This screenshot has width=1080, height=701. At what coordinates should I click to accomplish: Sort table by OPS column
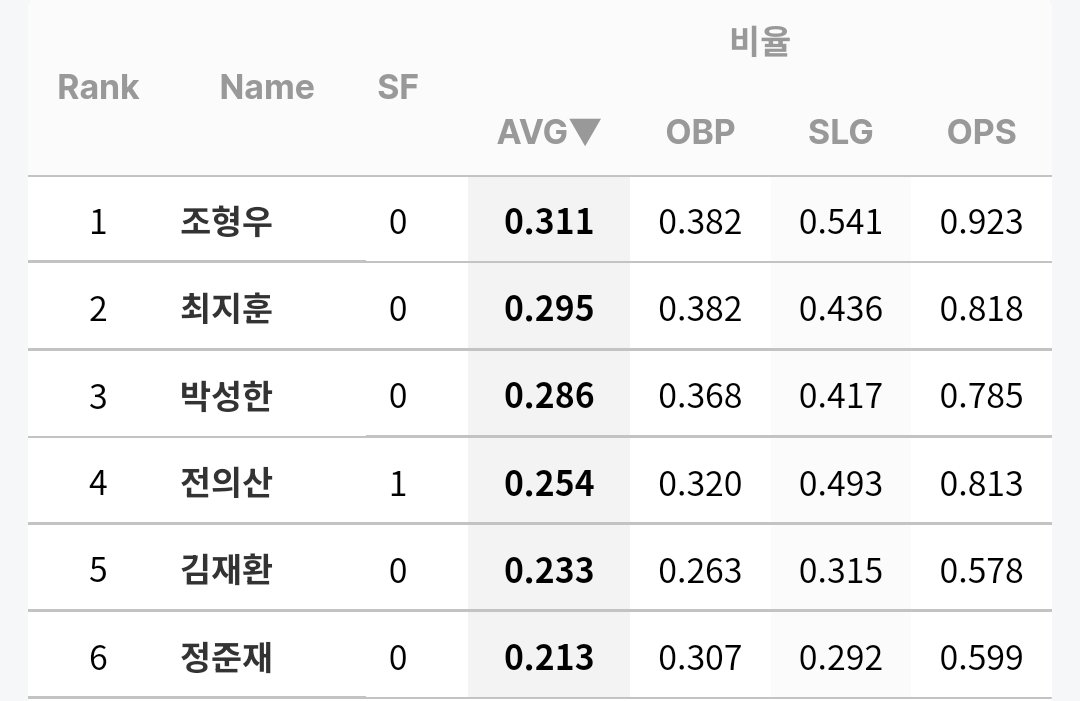[981, 132]
